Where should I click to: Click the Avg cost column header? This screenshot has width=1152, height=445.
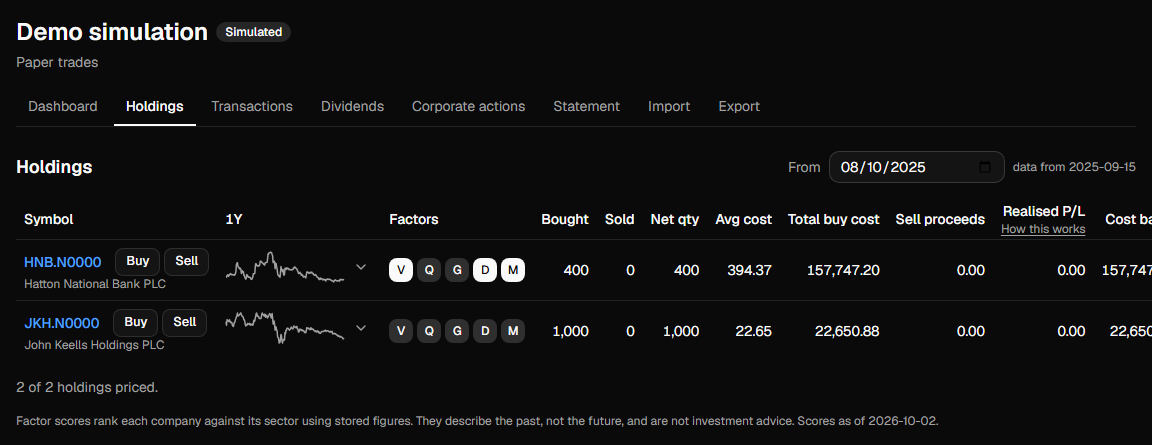tap(744, 220)
